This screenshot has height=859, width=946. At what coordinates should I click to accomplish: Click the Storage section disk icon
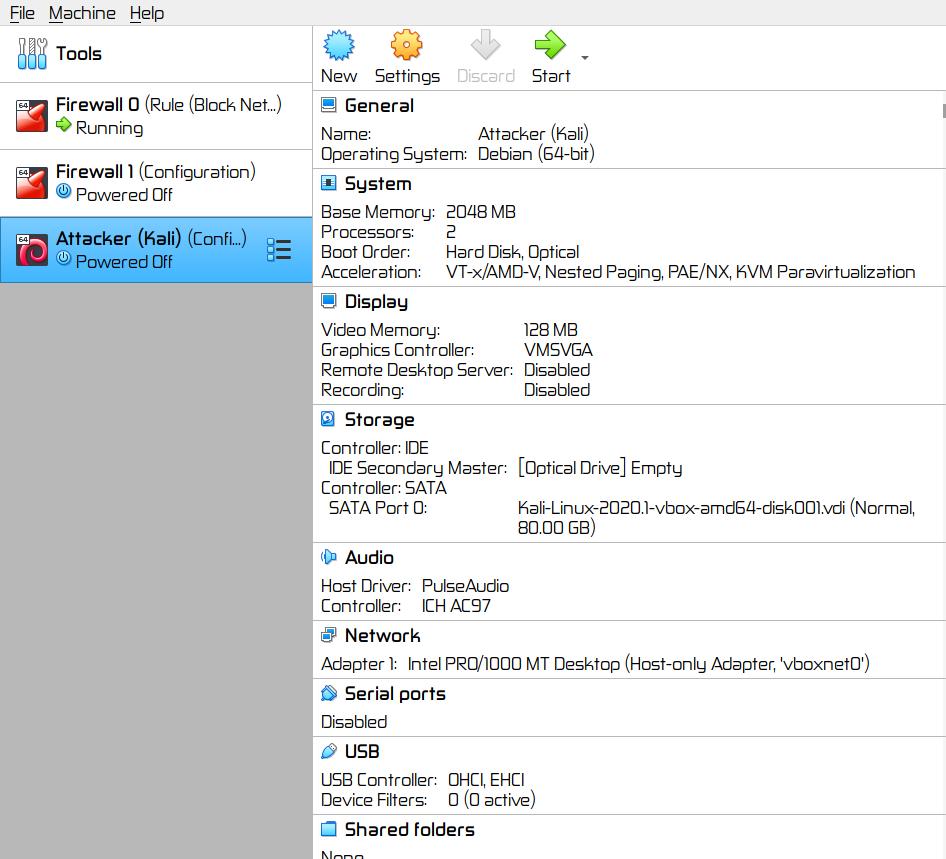[x=328, y=419]
